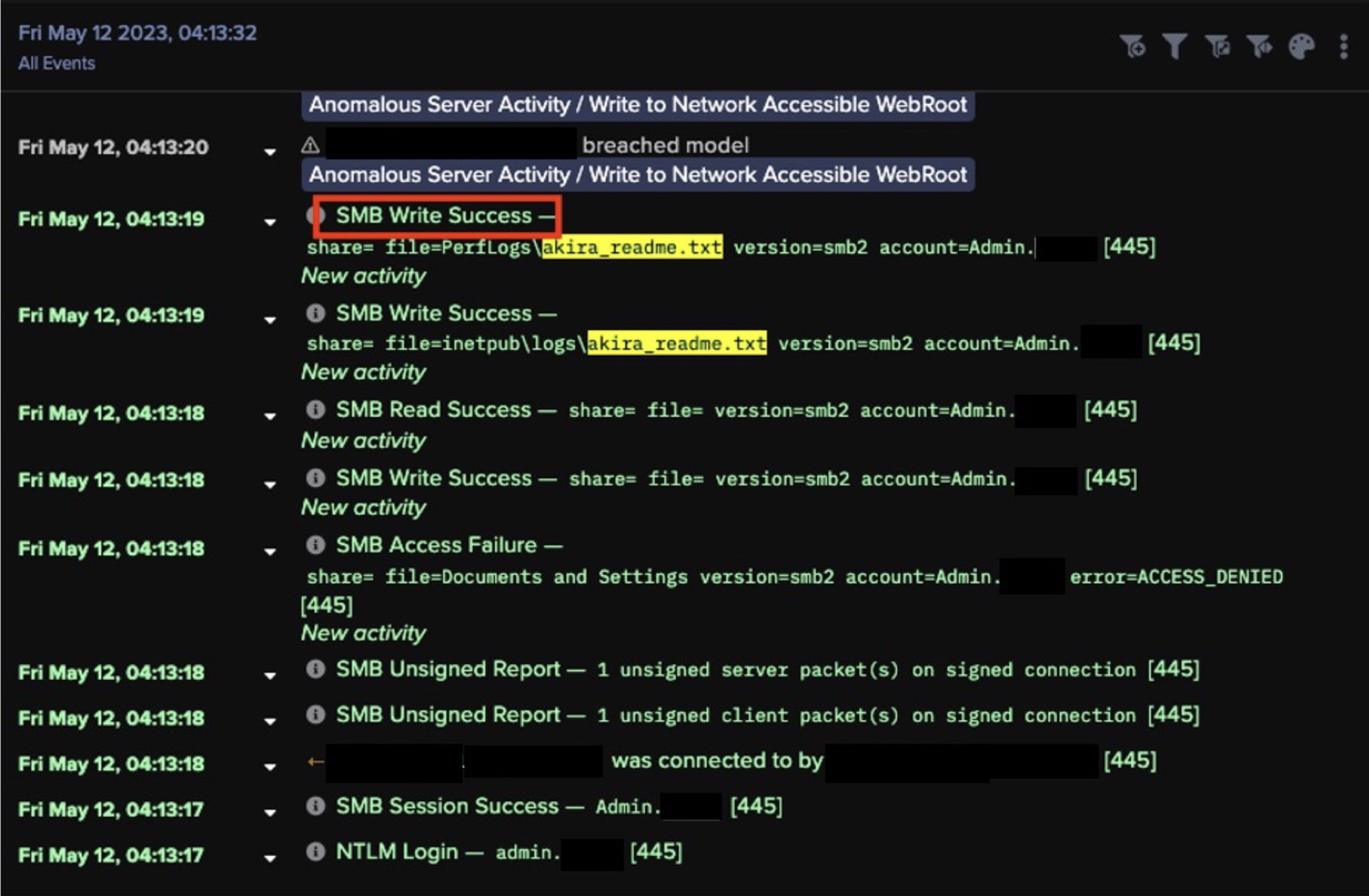Click info icon beside SMB Access Failure

pos(315,546)
